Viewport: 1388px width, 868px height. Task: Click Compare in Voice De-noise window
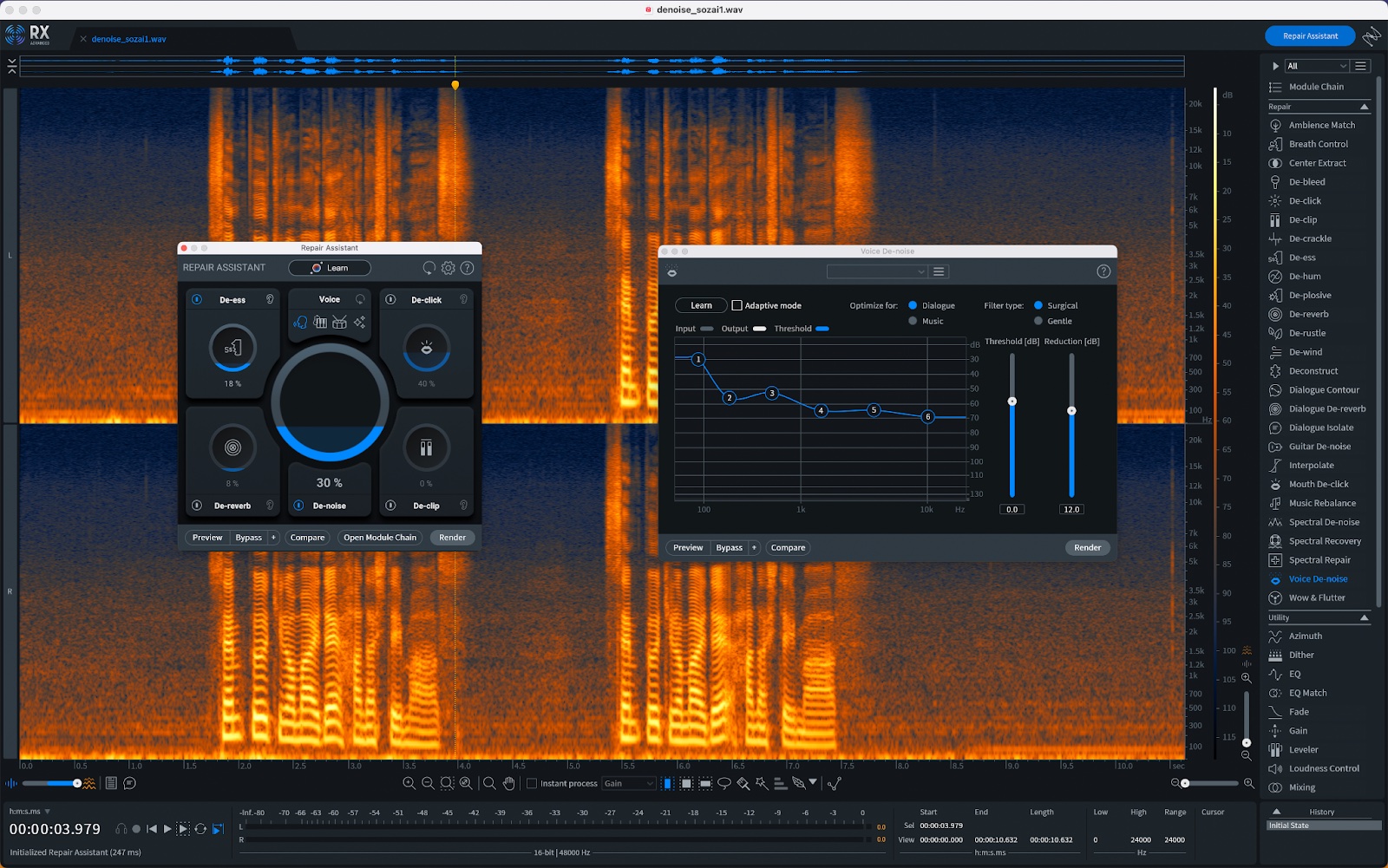pyautogui.click(x=789, y=547)
